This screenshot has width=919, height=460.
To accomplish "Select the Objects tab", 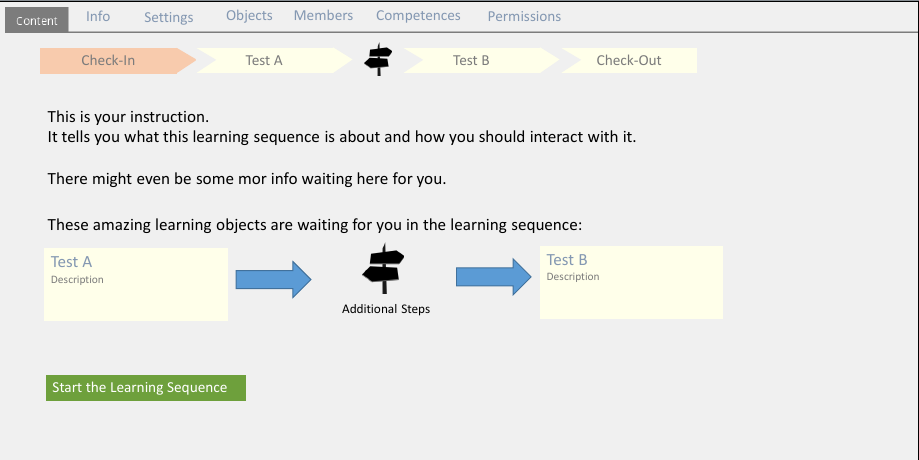I will 249,16.
